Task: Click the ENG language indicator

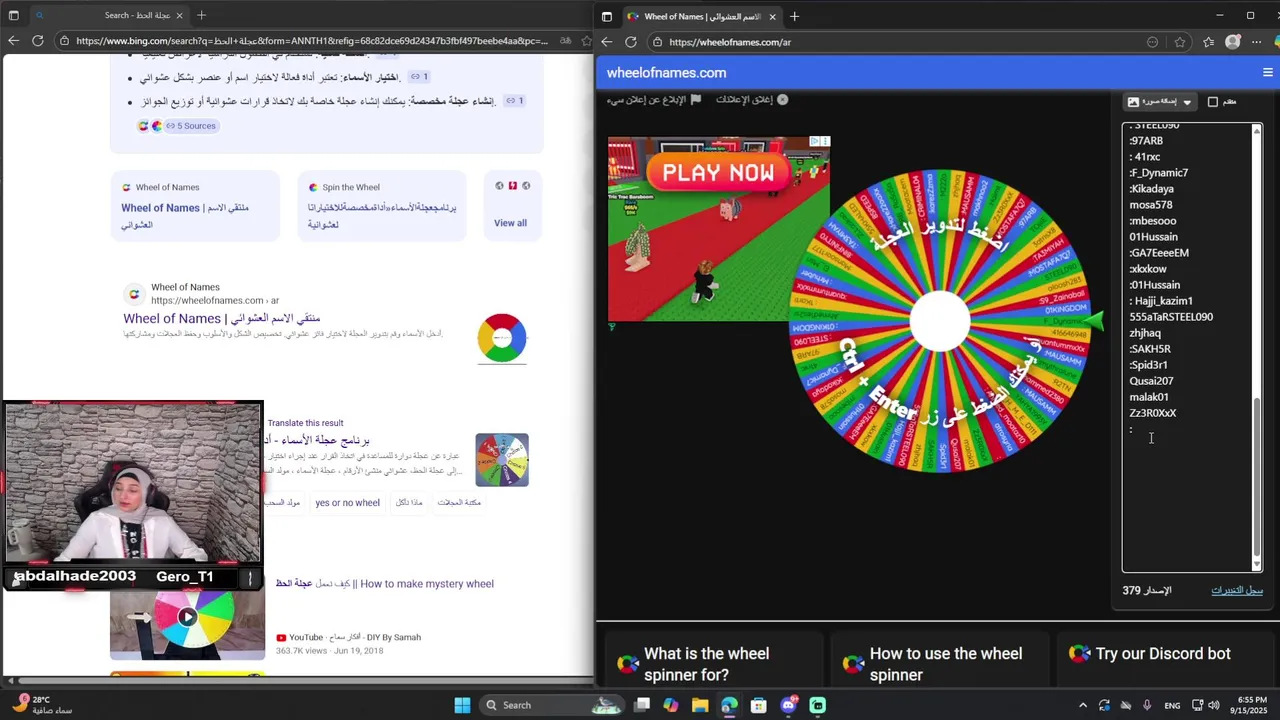Action: tap(1173, 705)
